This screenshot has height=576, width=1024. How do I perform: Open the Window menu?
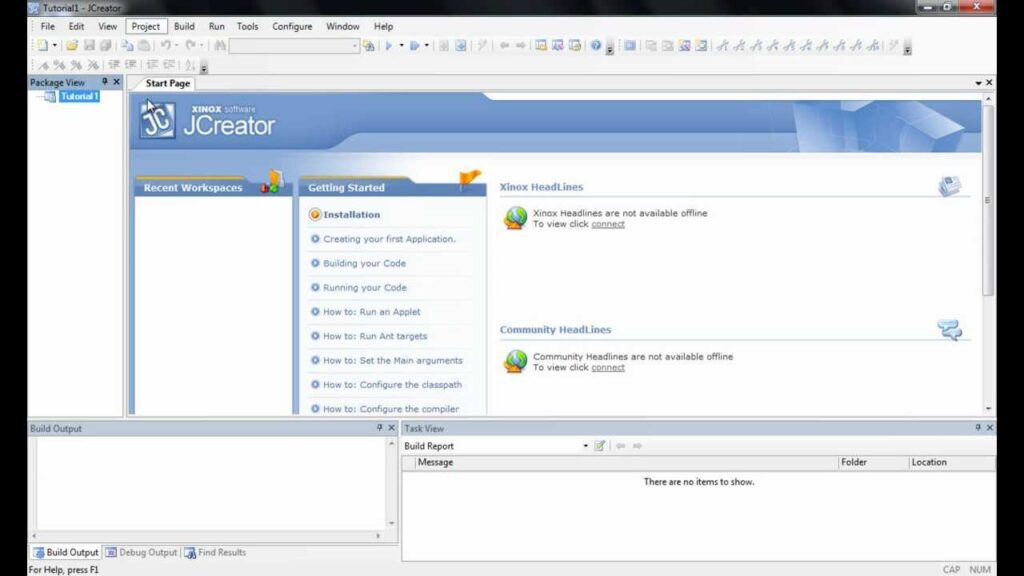pyautogui.click(x=342, y=27)
